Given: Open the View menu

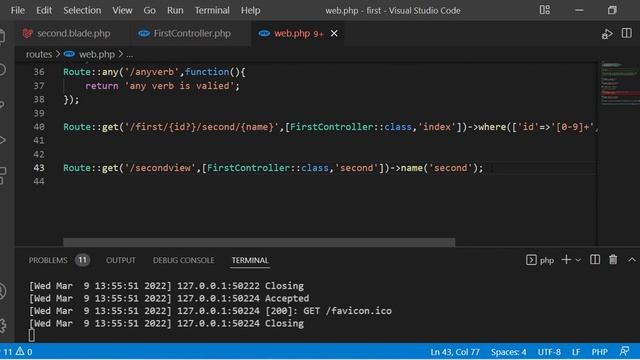Looking at the screenshot, I should pos(122,10).
